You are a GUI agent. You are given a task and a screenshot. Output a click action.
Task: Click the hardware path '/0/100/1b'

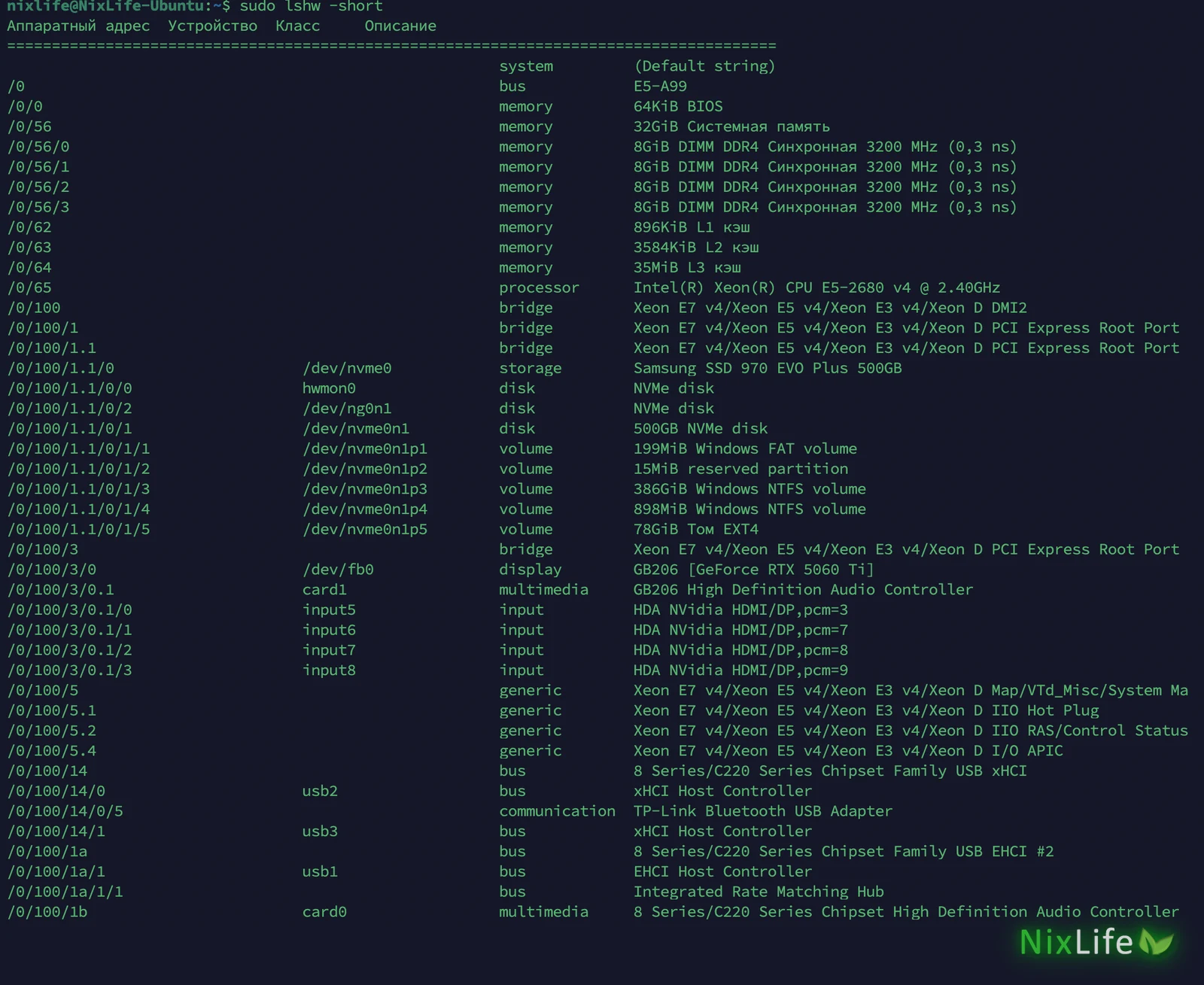click(47, 912)
